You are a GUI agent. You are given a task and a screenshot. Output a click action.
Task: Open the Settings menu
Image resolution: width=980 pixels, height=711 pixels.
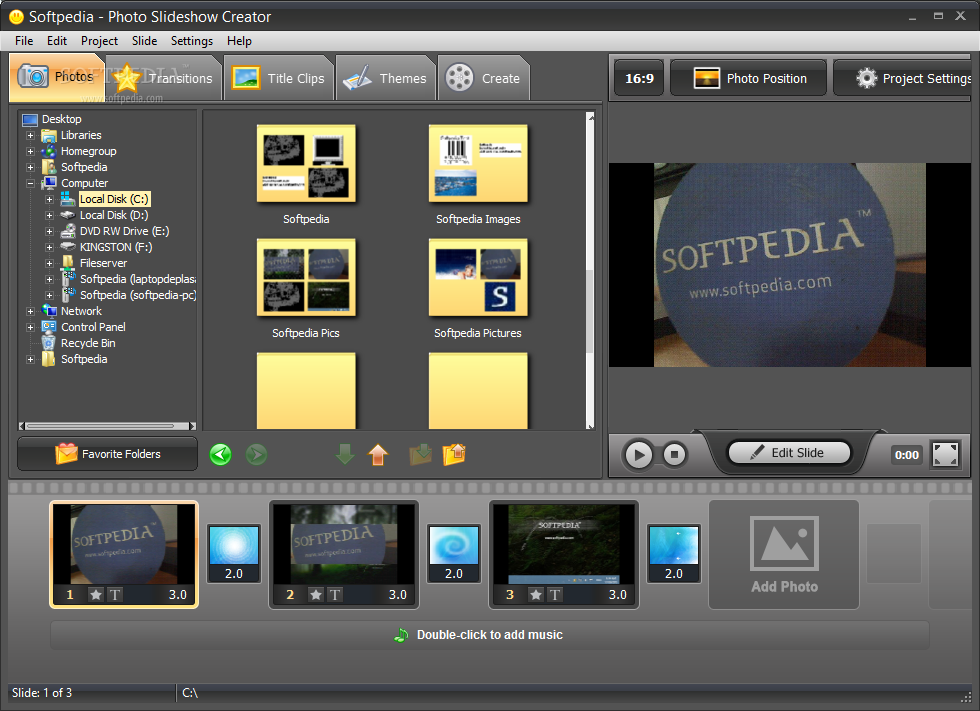click(x=192, y=41)
